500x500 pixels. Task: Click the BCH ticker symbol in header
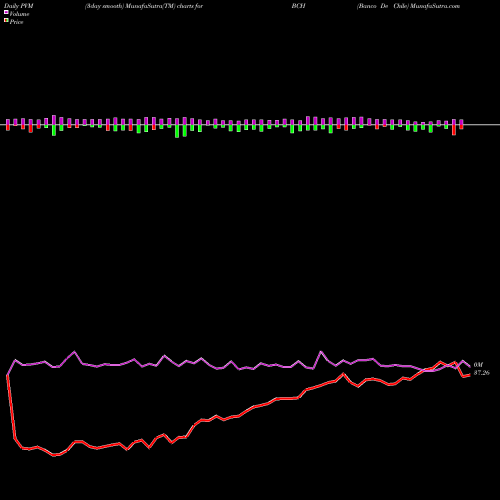coord(298,6)
